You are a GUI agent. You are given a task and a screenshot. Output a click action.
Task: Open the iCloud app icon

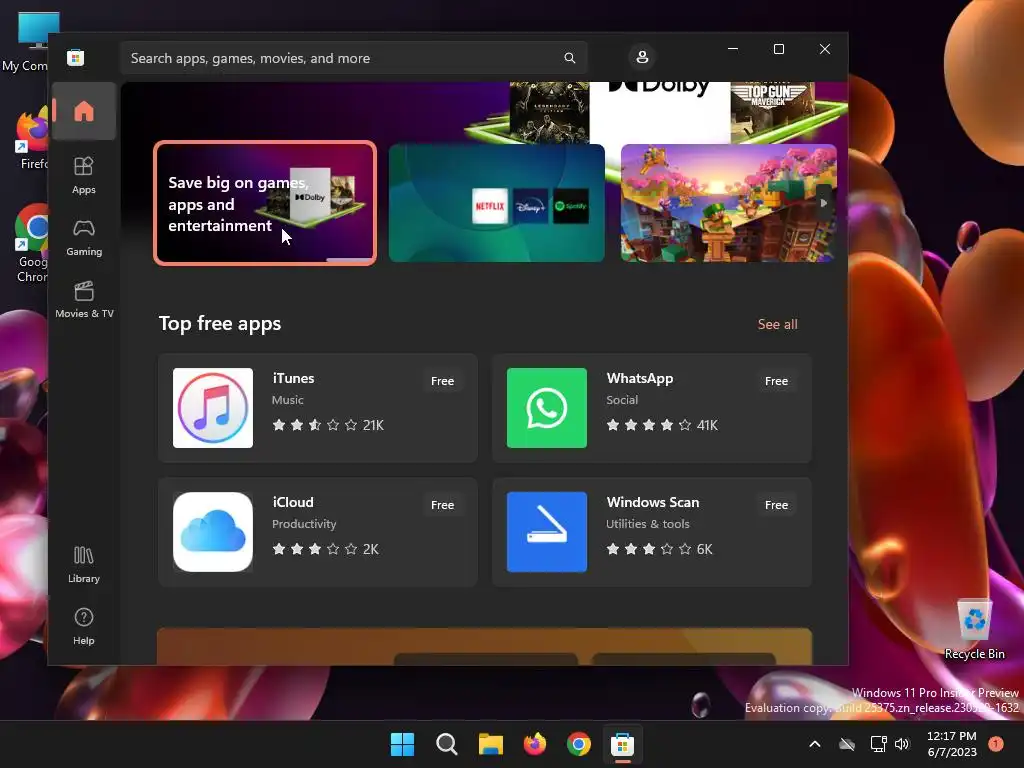click(213, 532)
